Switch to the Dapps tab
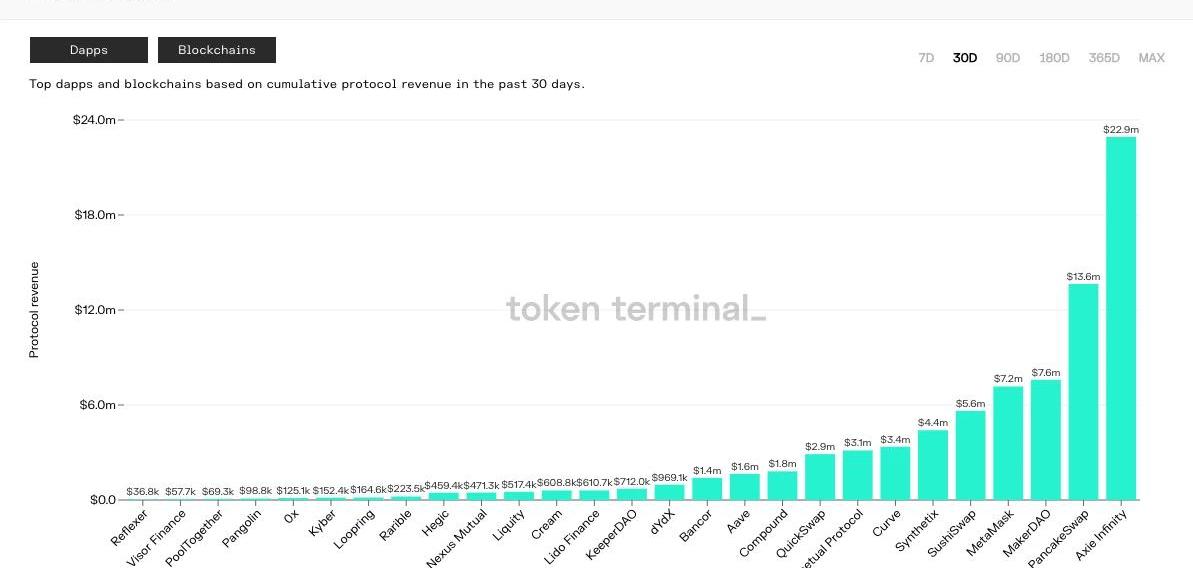This screenshot has width=1193, height=568. pyautogui.click(x=88, y=50)
